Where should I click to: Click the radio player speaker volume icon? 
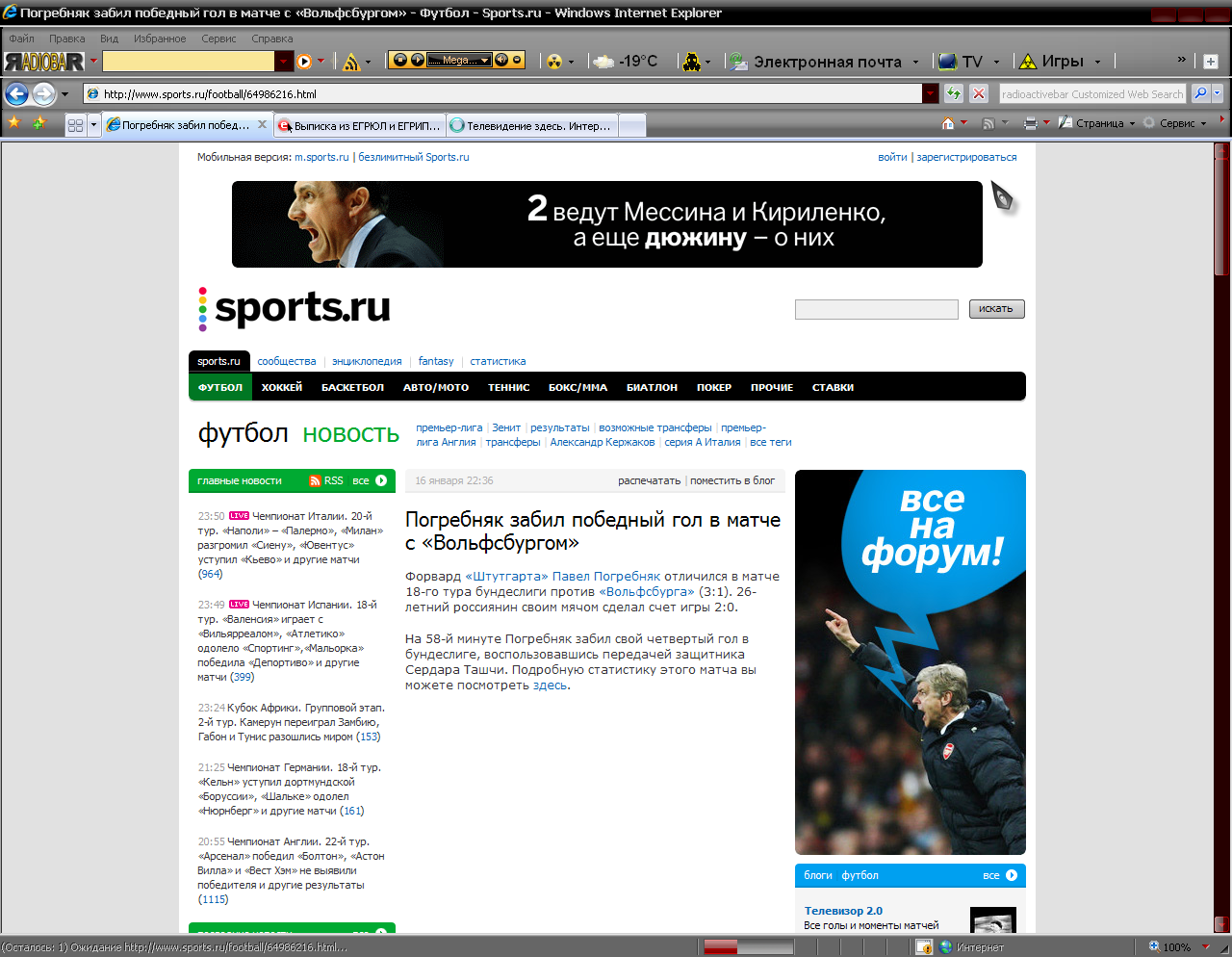click(x=501, y=60)
